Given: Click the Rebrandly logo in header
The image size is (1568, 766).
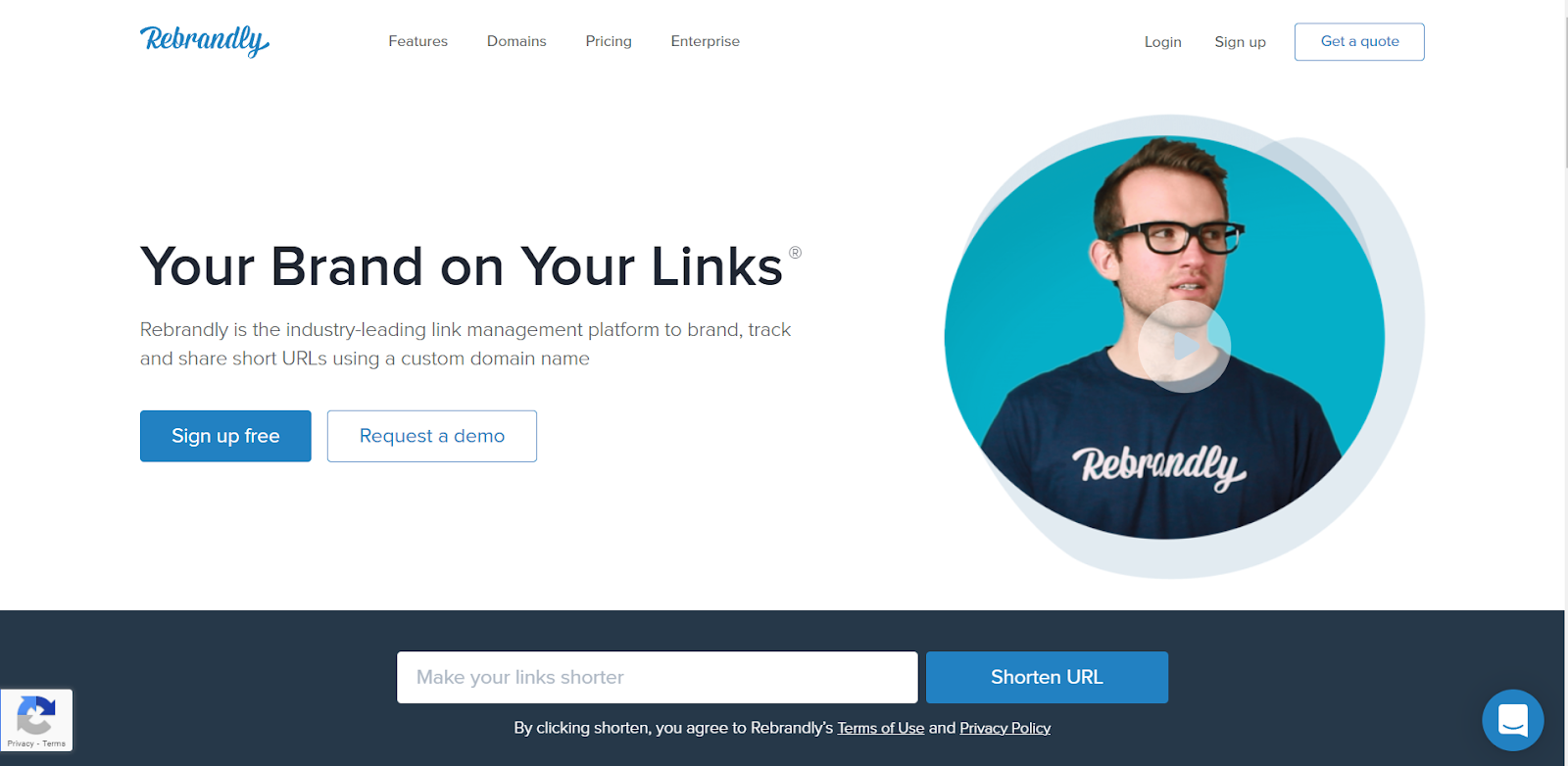Looking at the screenshot, I should click(205, 41).
